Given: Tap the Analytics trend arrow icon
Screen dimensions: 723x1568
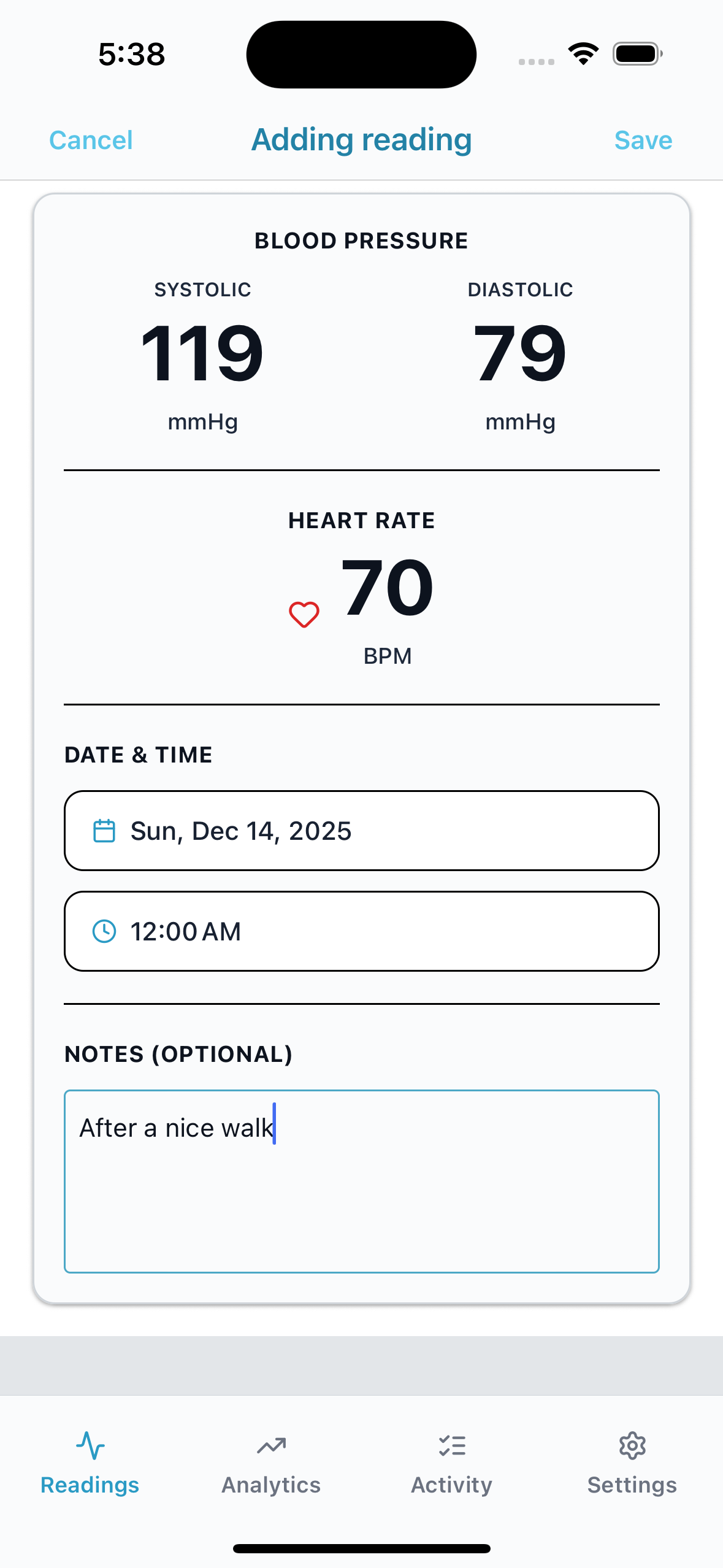Looking at the screenshot, I should point(271,1445).
